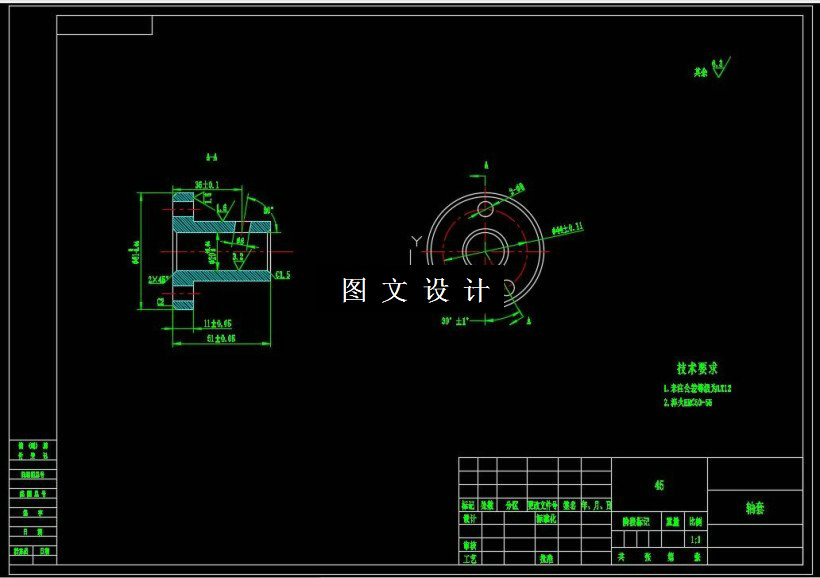This screenshot has height=578, width=820.
Task: Select the '工艺' row label
Action: point(470,558)
